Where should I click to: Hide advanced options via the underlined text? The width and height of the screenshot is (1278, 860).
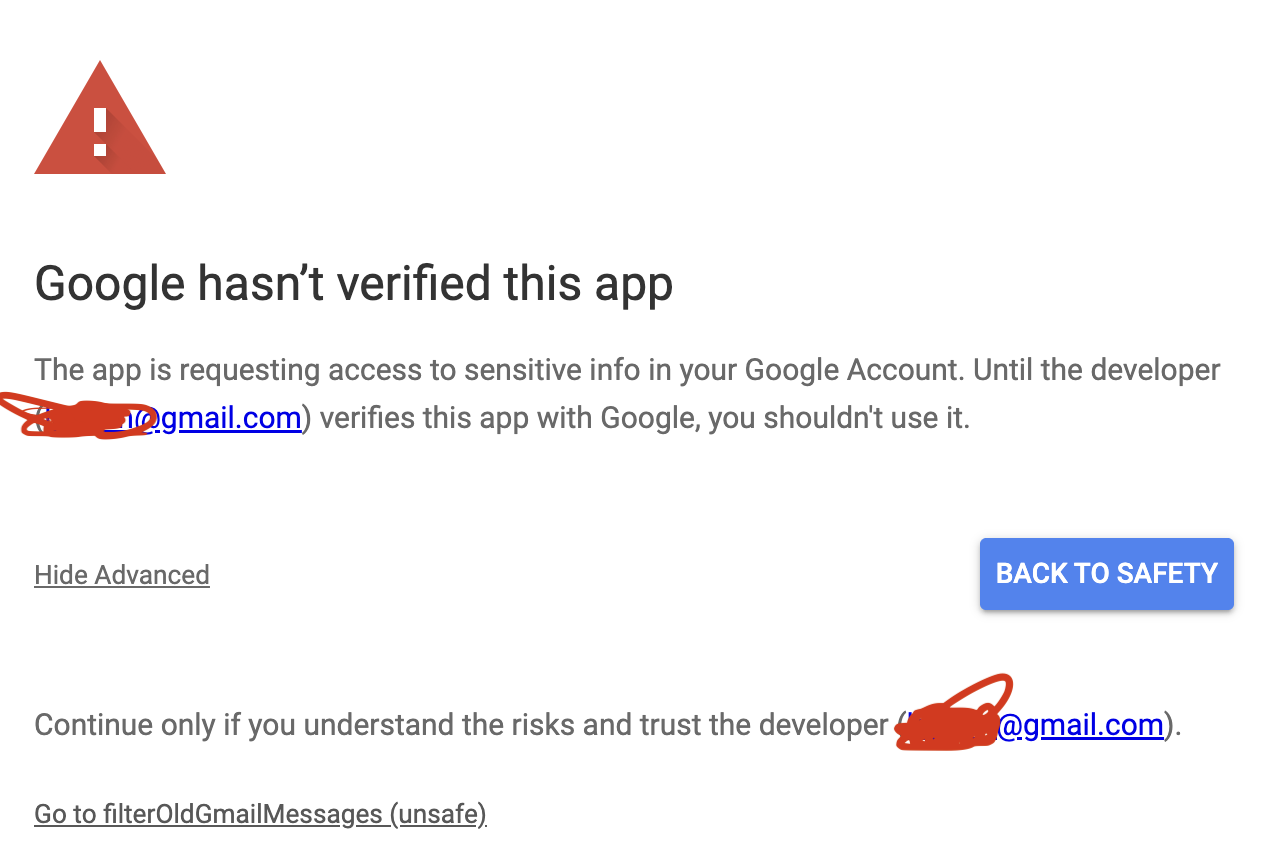click(x=121, y=574)
